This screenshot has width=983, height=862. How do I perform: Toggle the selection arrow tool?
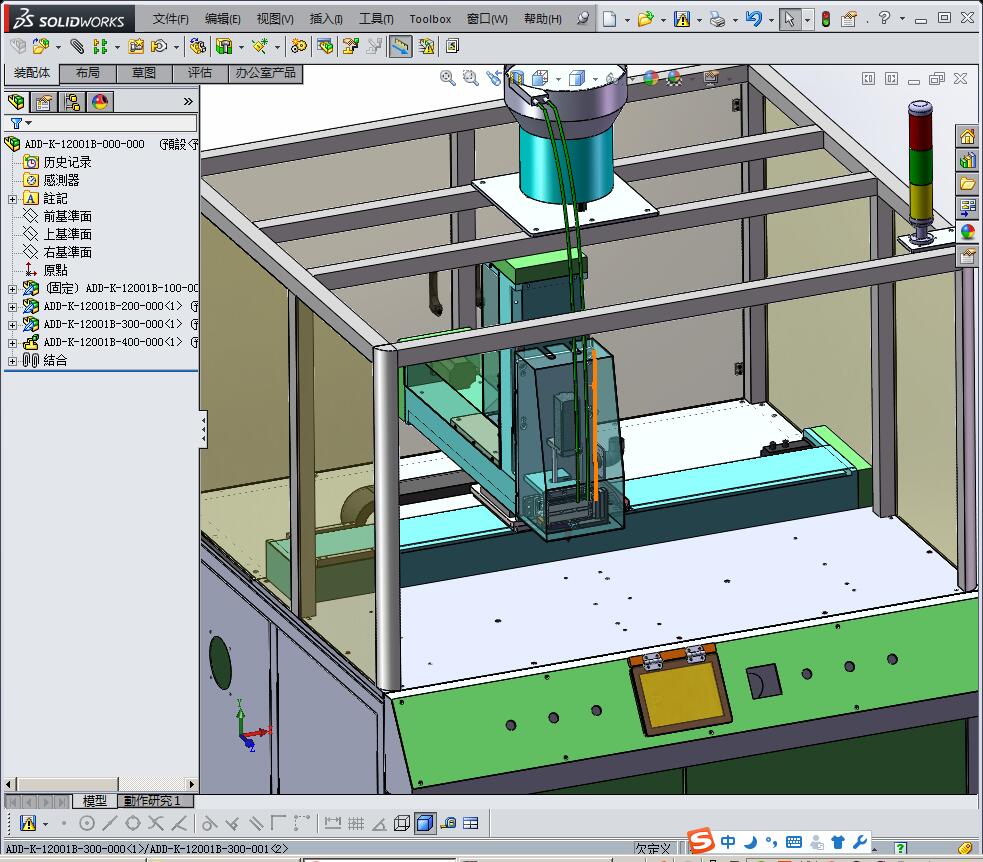click(789, 18)
